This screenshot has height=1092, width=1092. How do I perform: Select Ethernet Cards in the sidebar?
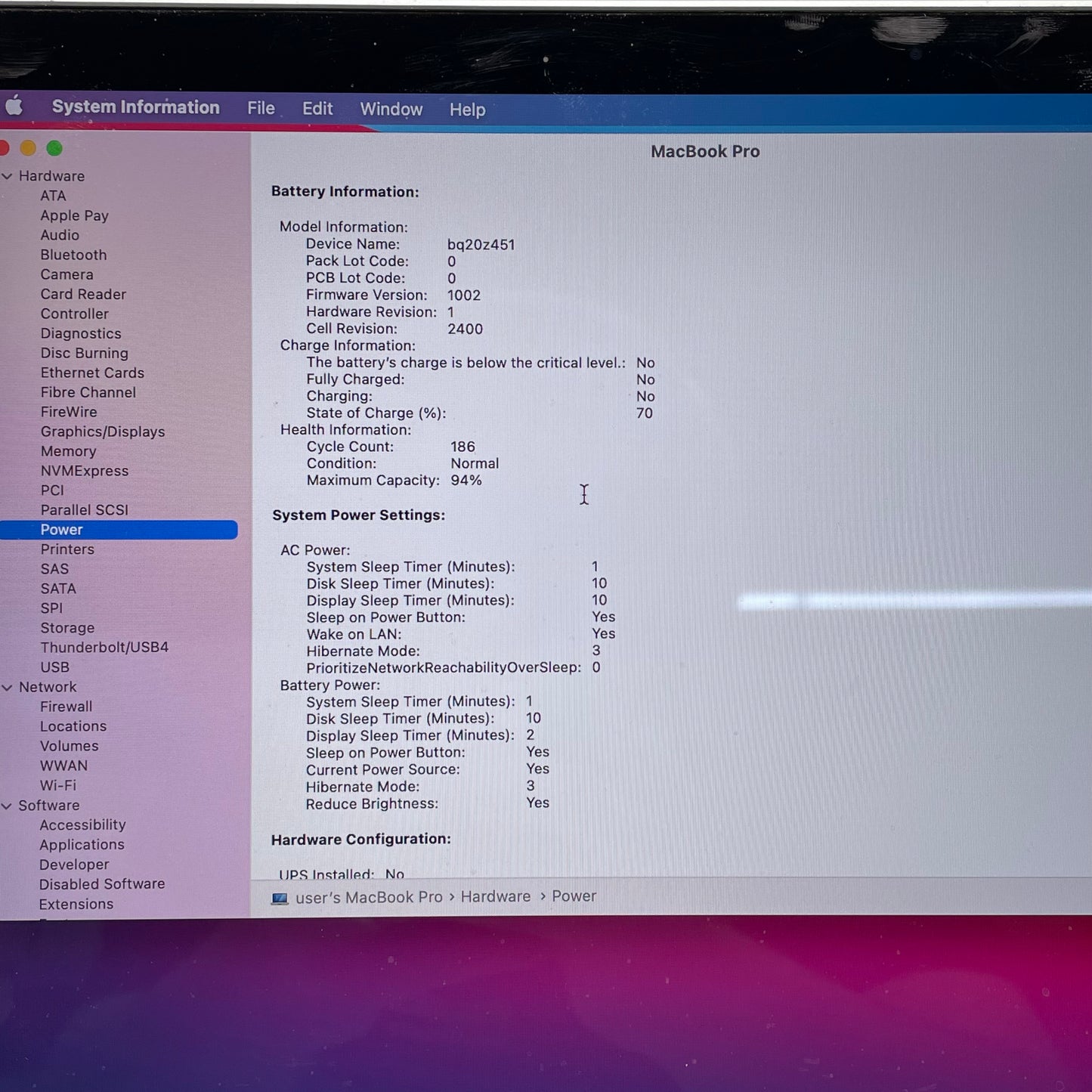[92, 373]
